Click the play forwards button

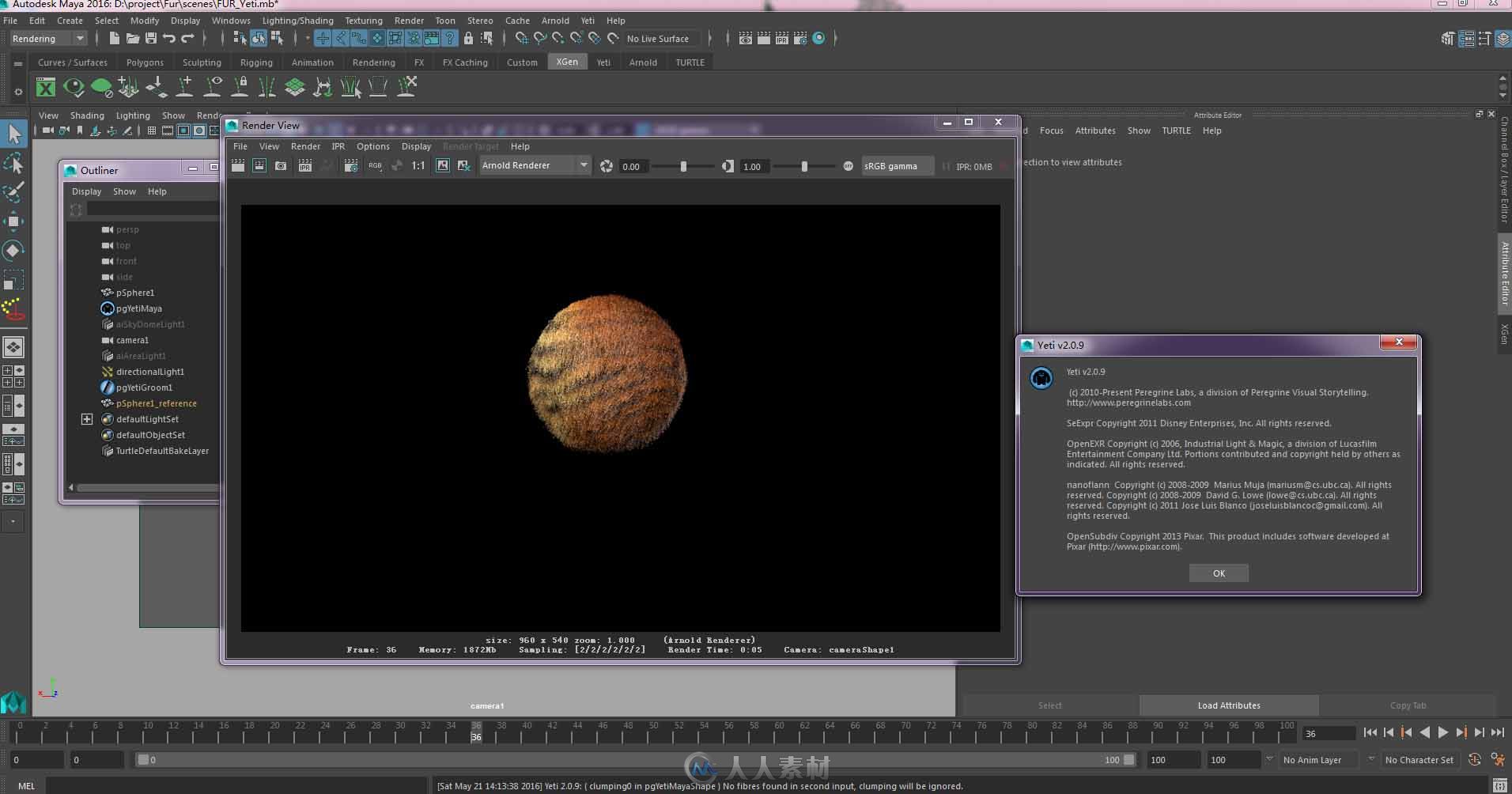1442,732
